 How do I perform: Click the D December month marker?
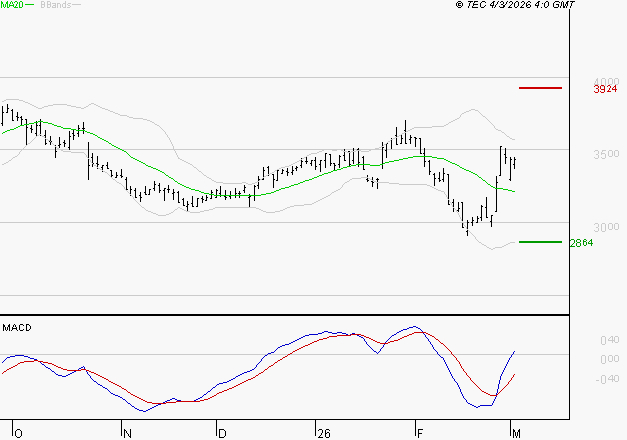point(222,434)
